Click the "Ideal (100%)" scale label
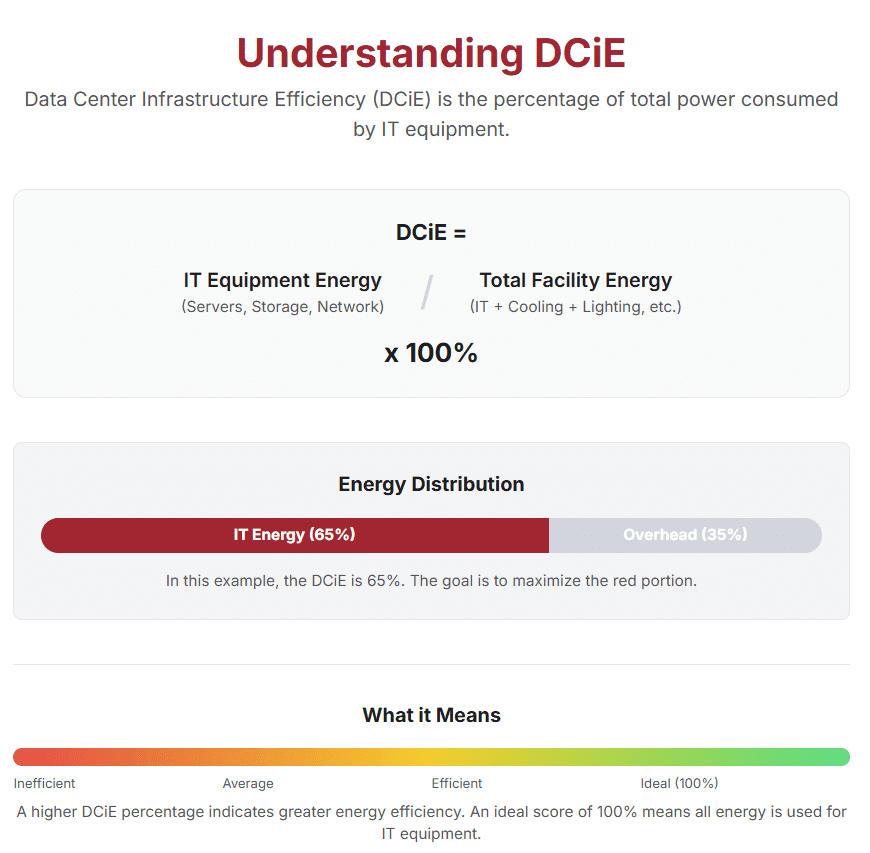This screenshot has height=853, width=870. 679,783
